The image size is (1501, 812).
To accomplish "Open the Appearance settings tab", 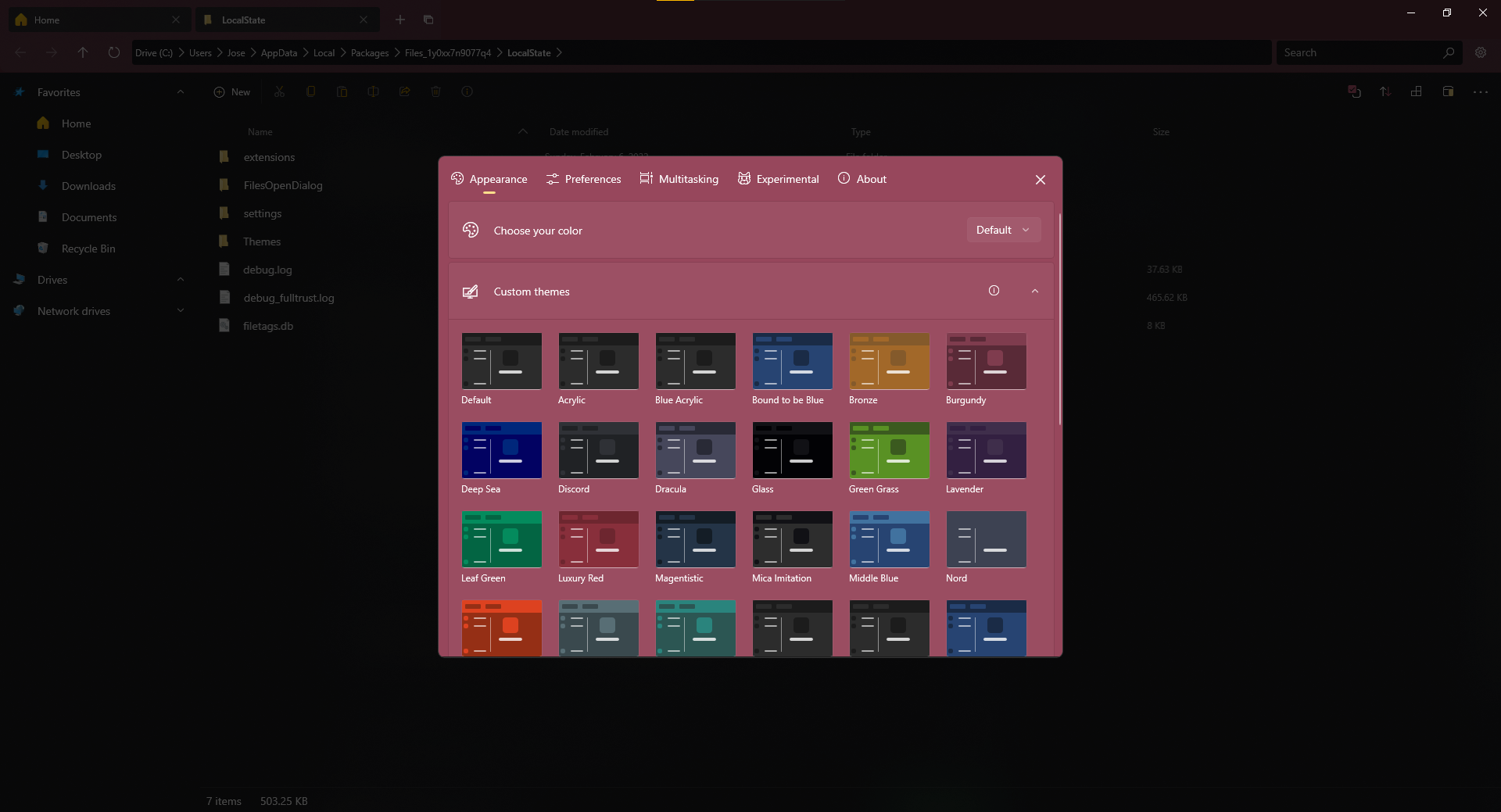I will pos(489,179).
